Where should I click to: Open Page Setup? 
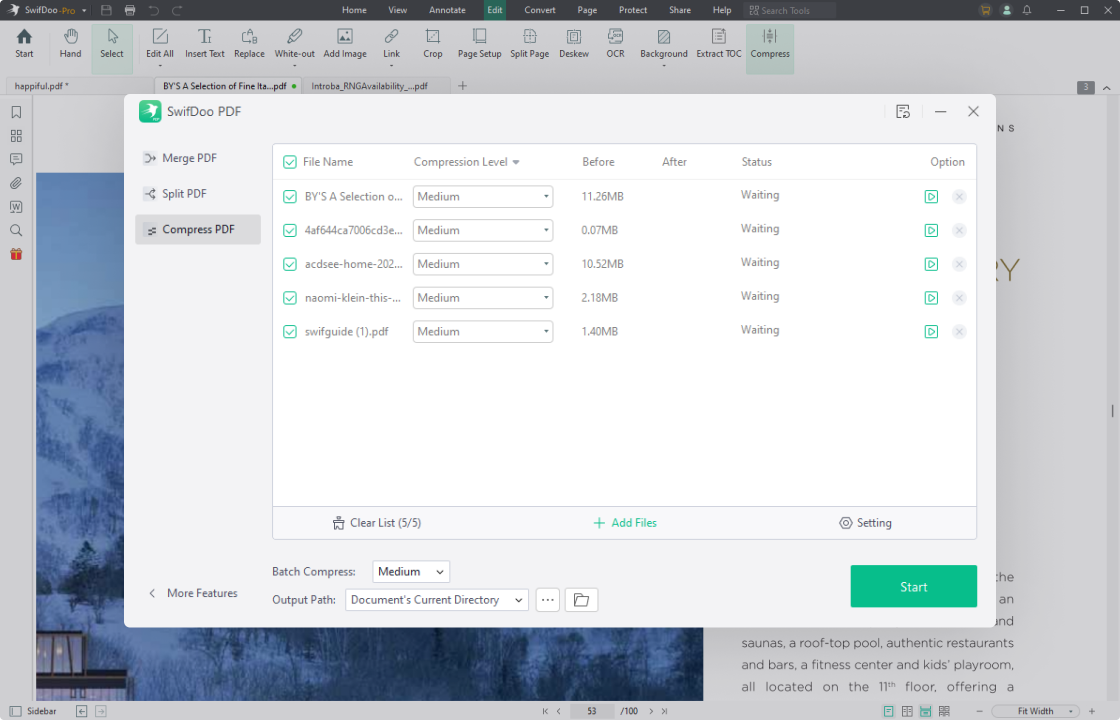(479, 44)
